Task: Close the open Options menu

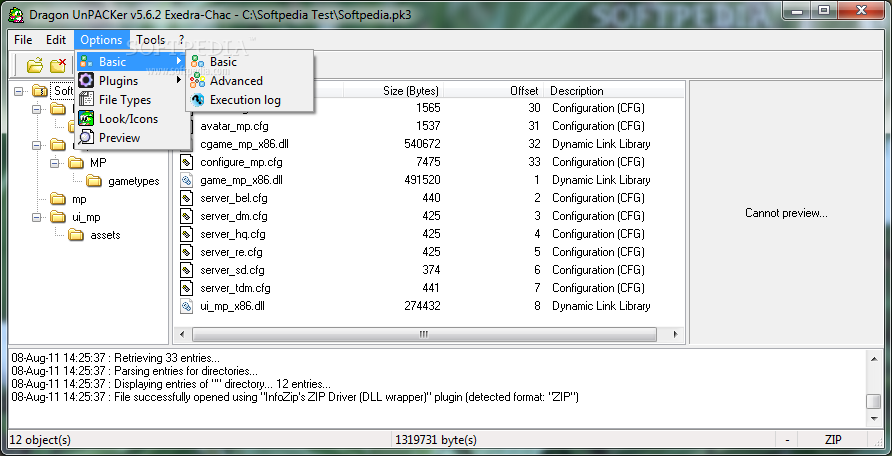Action: coord(101,40)
